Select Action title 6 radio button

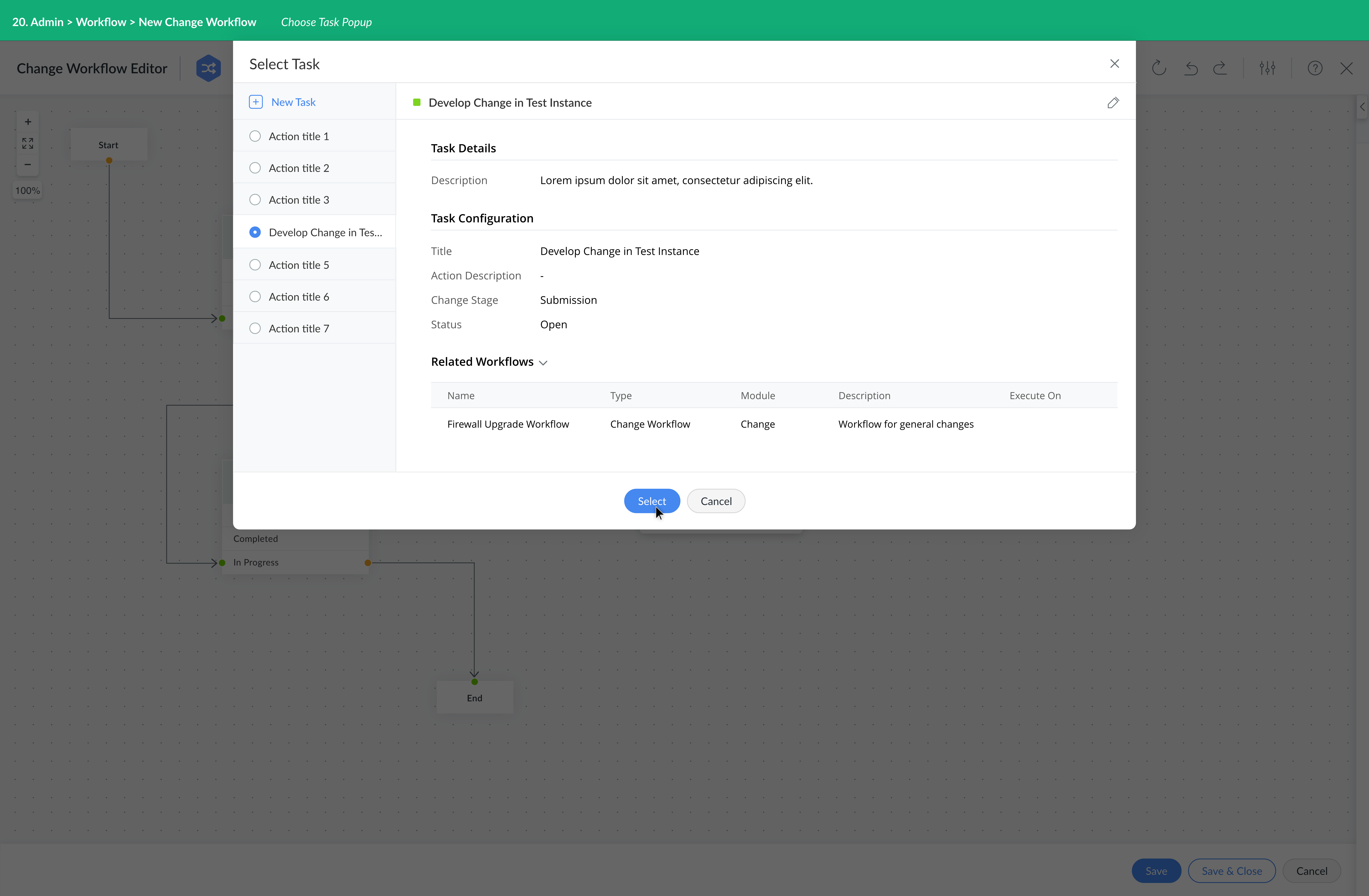(x=255, y=297)
